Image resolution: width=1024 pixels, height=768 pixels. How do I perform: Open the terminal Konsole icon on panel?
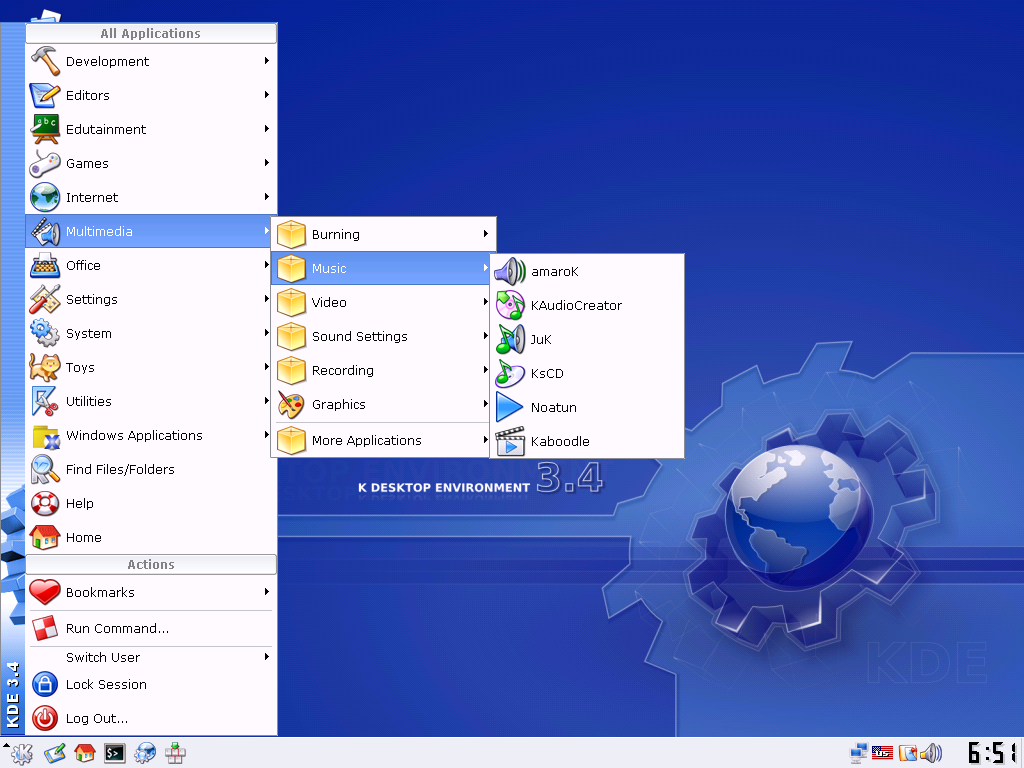coord(115,754)
